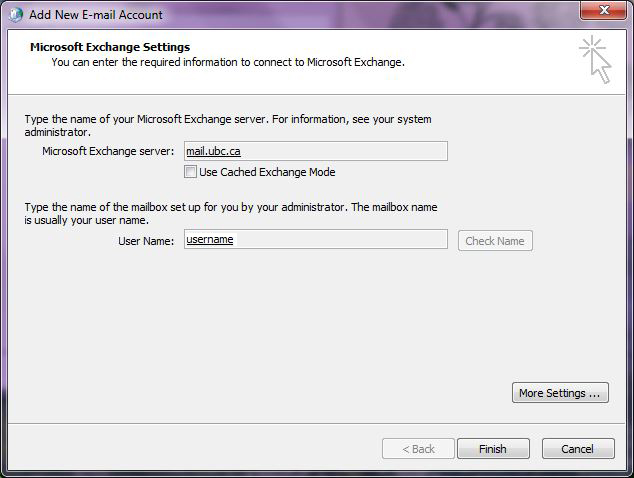Click the "You can enter the required information" subtitle

tap(228, 62)
